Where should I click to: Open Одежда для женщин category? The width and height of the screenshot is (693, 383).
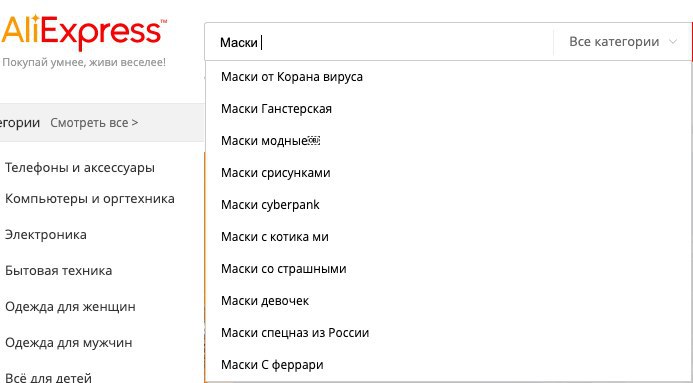(70, 307)
